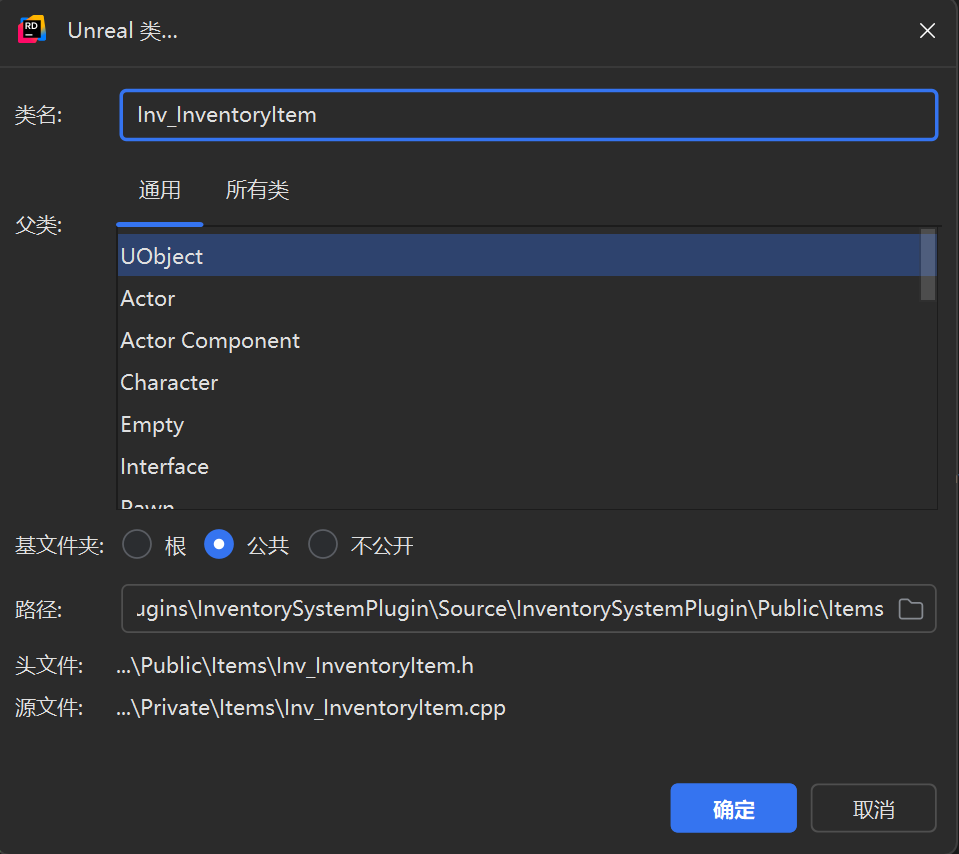Pick Actor Component from the list

(x=210, y=340)
